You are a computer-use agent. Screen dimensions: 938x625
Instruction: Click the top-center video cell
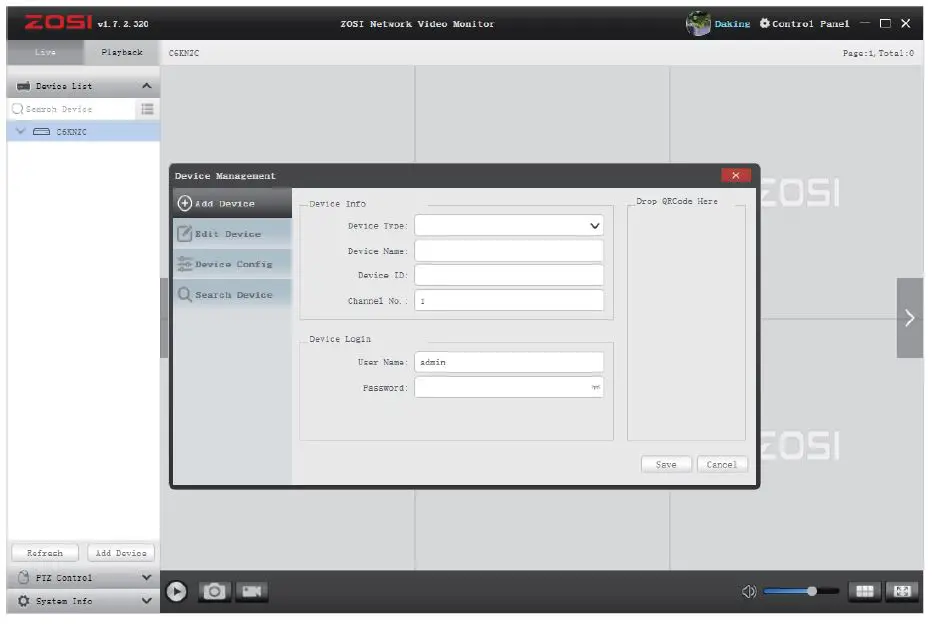542,114
